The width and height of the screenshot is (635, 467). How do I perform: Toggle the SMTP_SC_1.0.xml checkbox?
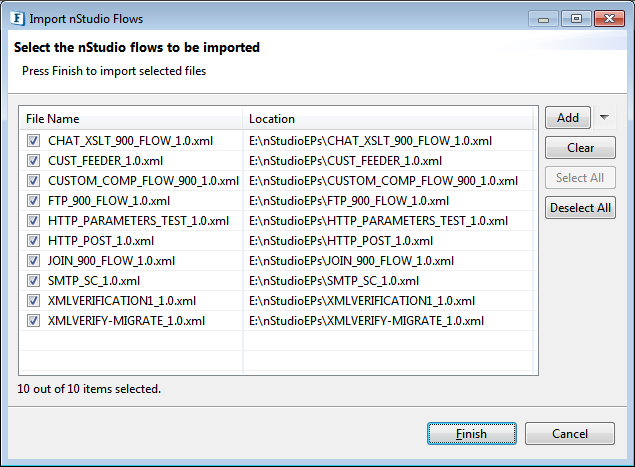(33, 281)
